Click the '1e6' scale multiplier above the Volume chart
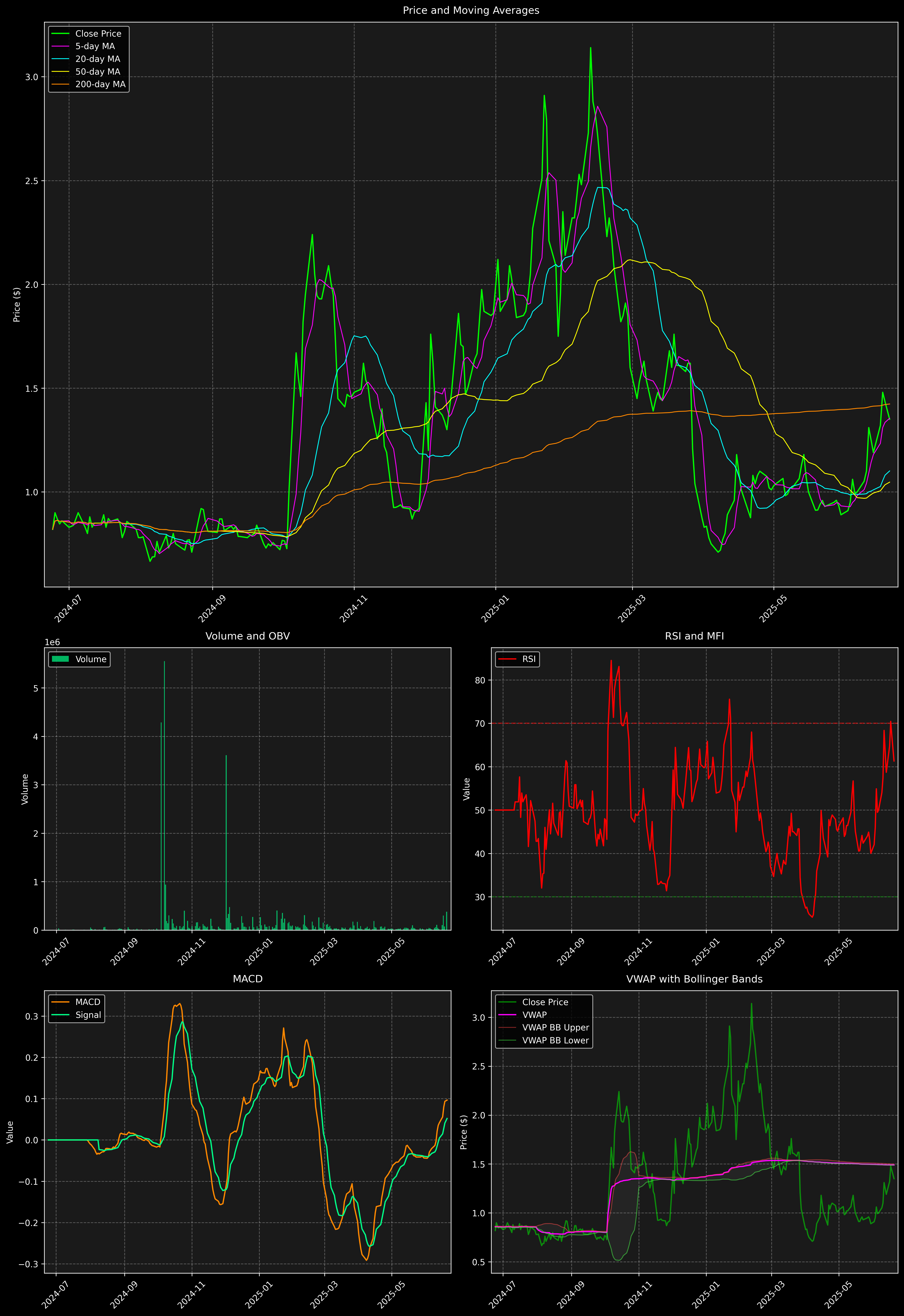 52,642
